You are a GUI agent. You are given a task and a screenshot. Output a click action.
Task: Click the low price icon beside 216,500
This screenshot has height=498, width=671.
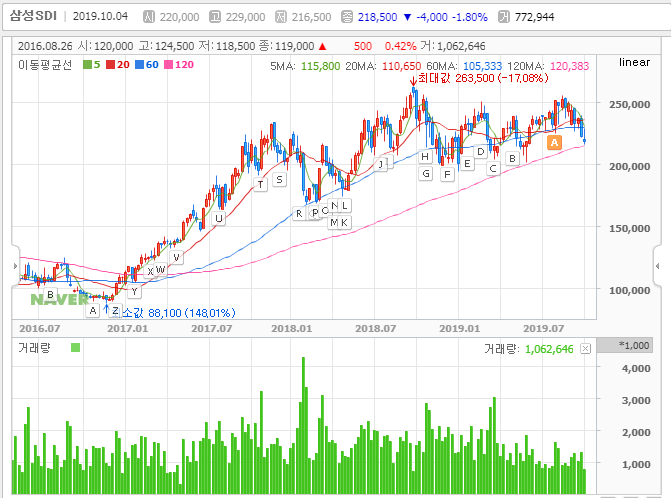[281, 17]
